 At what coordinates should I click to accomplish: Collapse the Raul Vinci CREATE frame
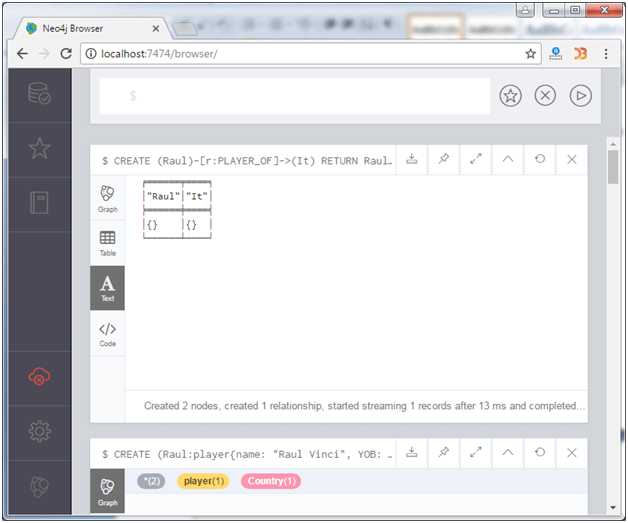(507, 453)
